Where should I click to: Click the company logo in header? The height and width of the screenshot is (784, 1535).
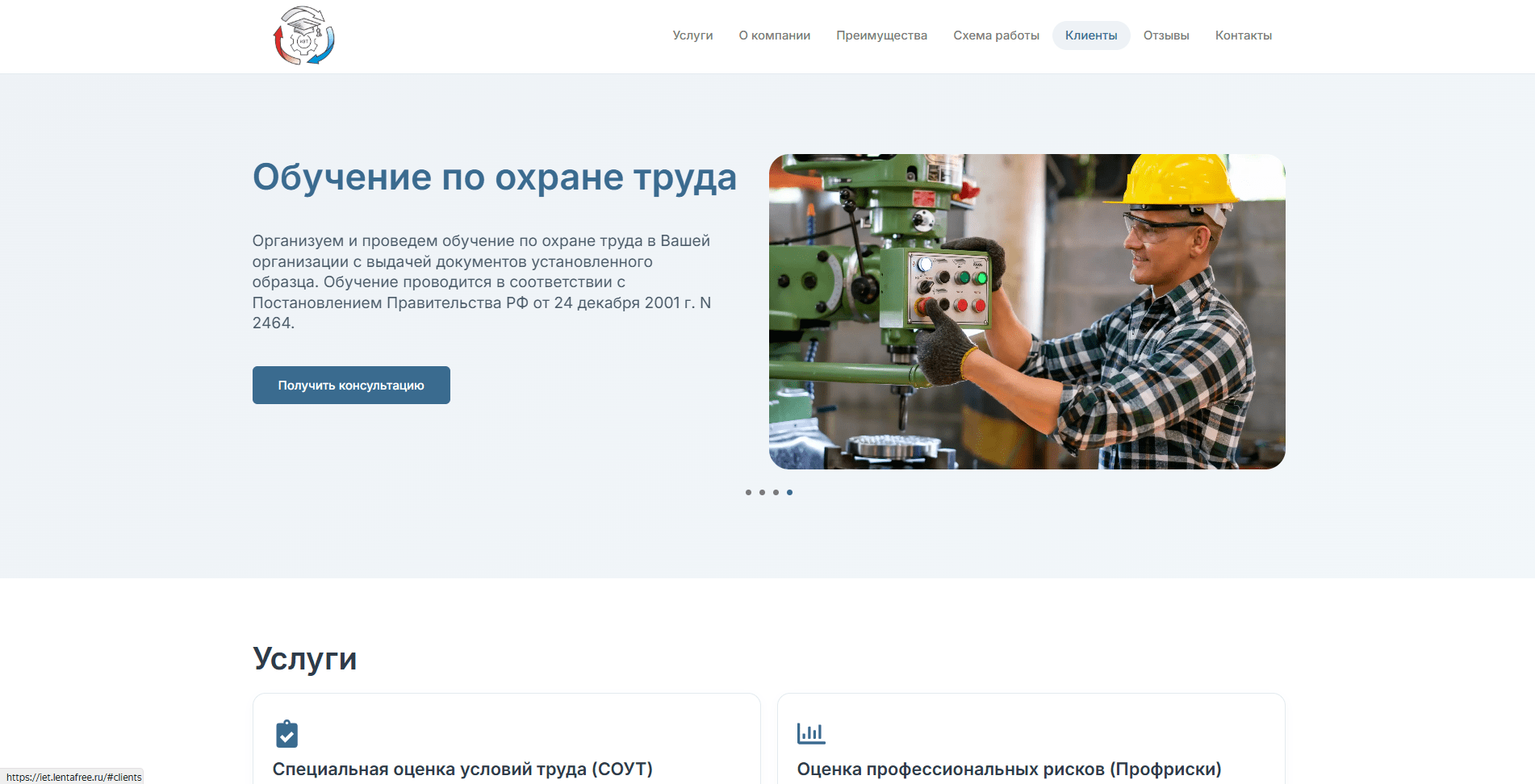(x=304, y=36)
